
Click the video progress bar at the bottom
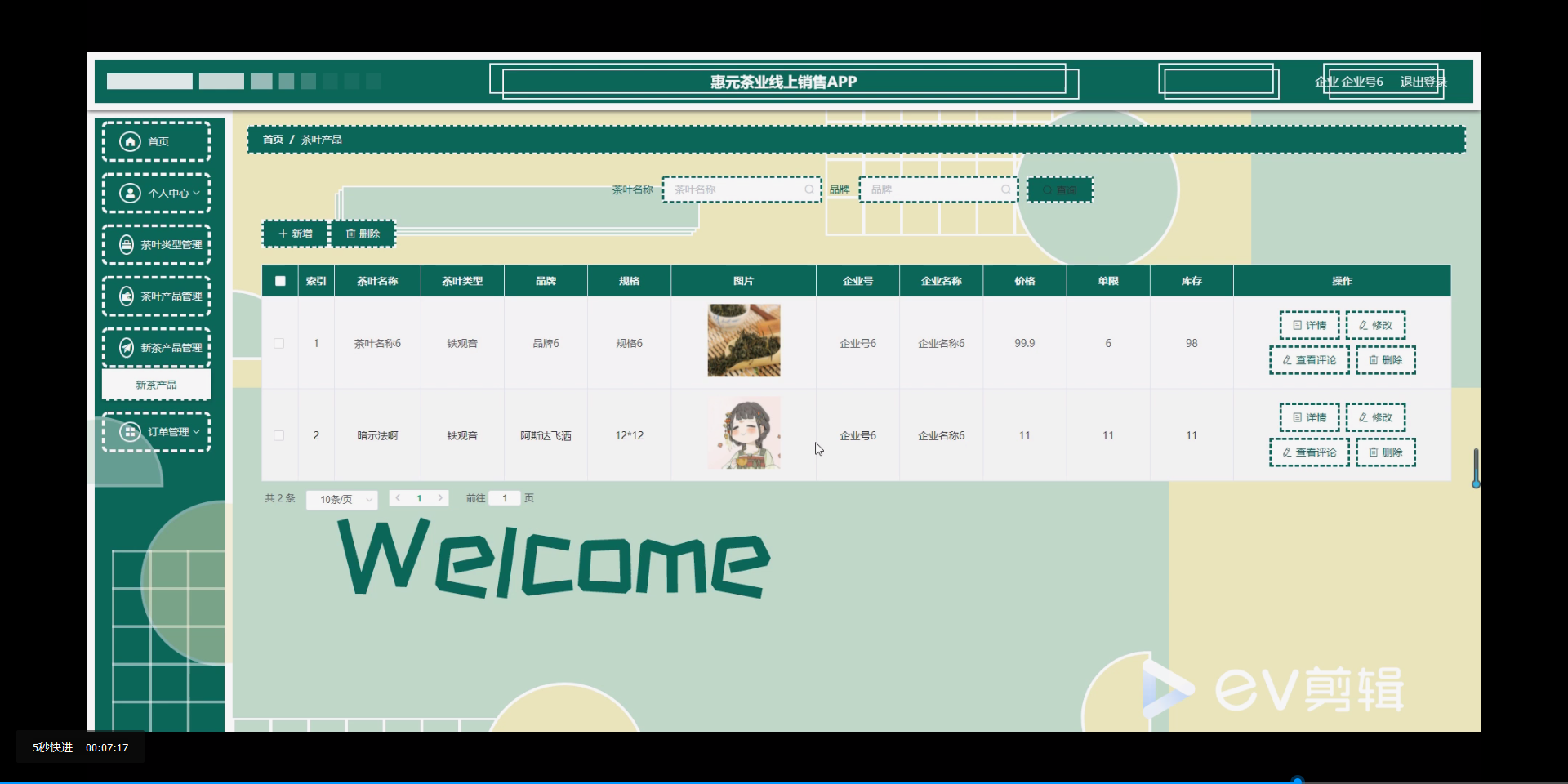[784, 782]
